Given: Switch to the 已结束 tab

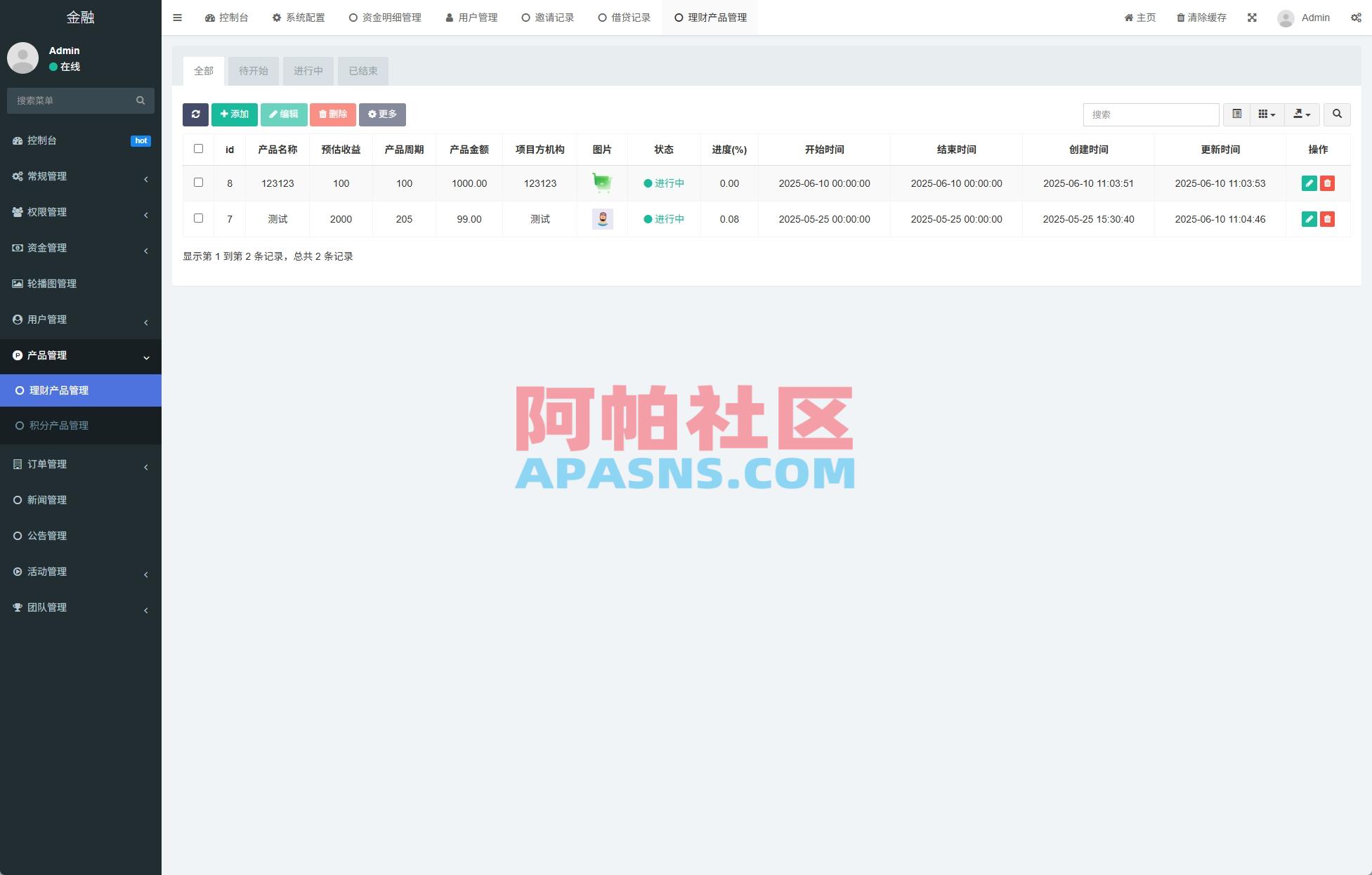Looking at the screenshot, I should click(x=362, y=70).
